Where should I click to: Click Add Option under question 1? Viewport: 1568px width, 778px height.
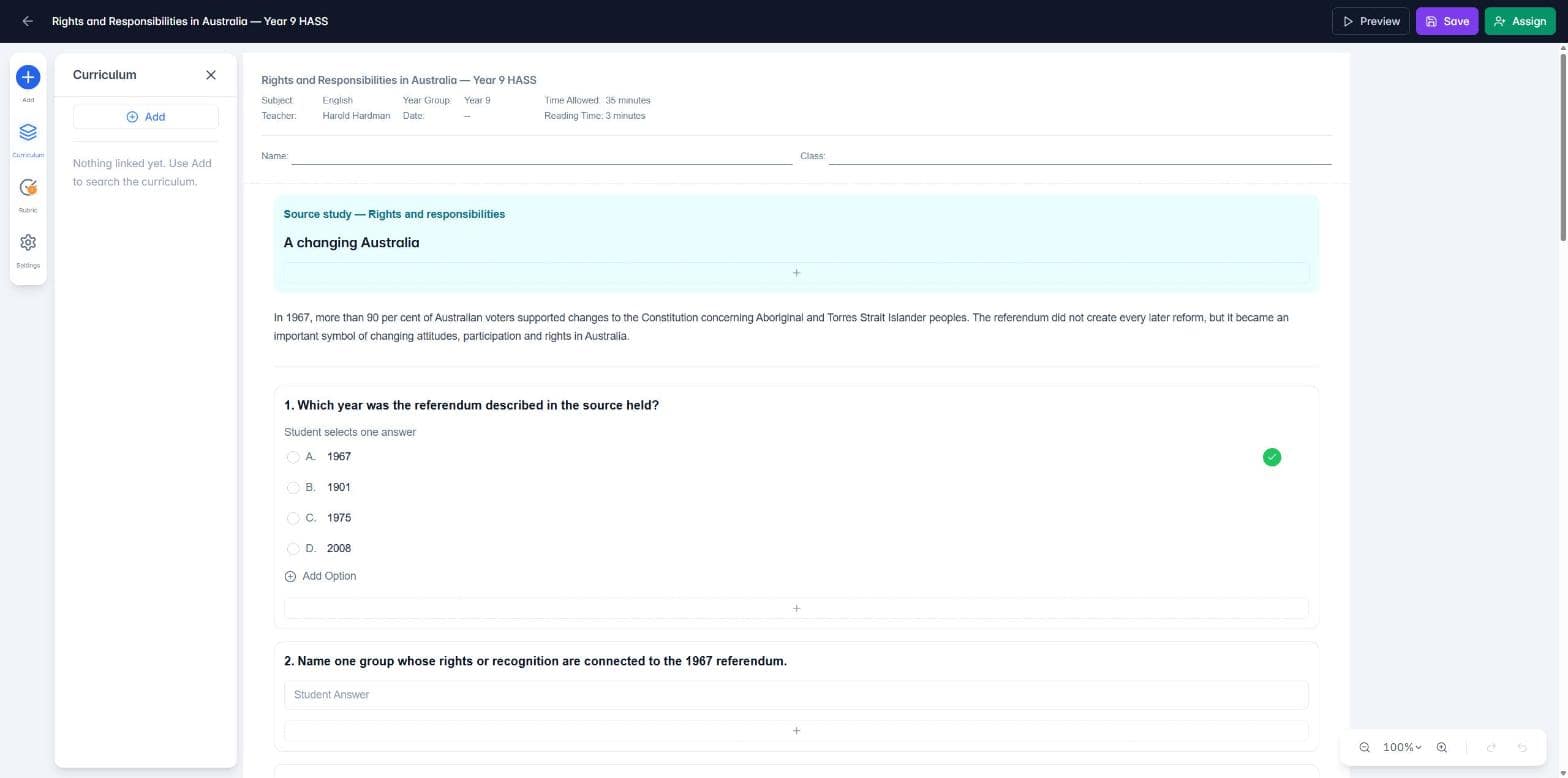point(320,576)
